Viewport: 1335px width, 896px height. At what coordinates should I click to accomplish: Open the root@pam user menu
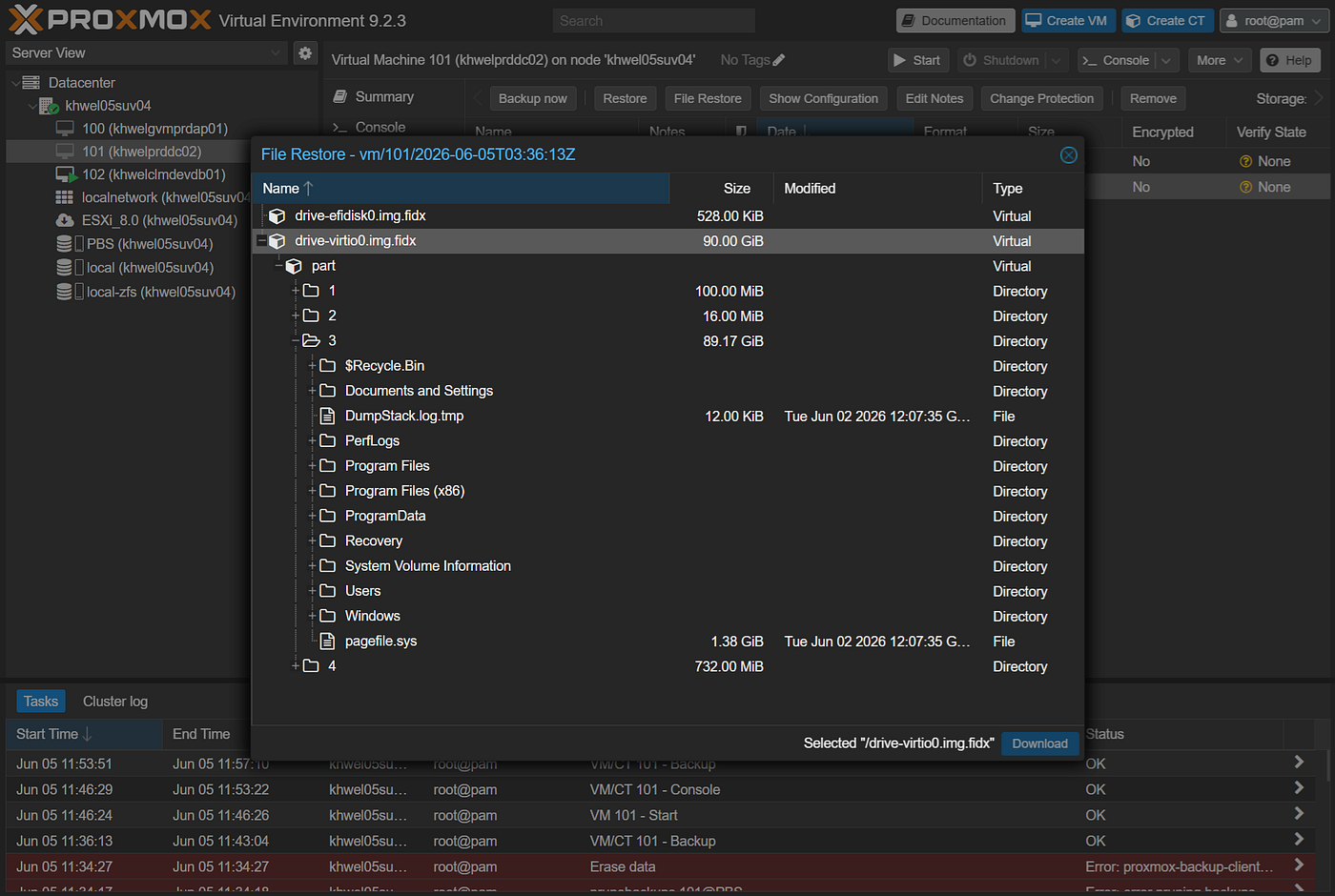(1273, 21)
